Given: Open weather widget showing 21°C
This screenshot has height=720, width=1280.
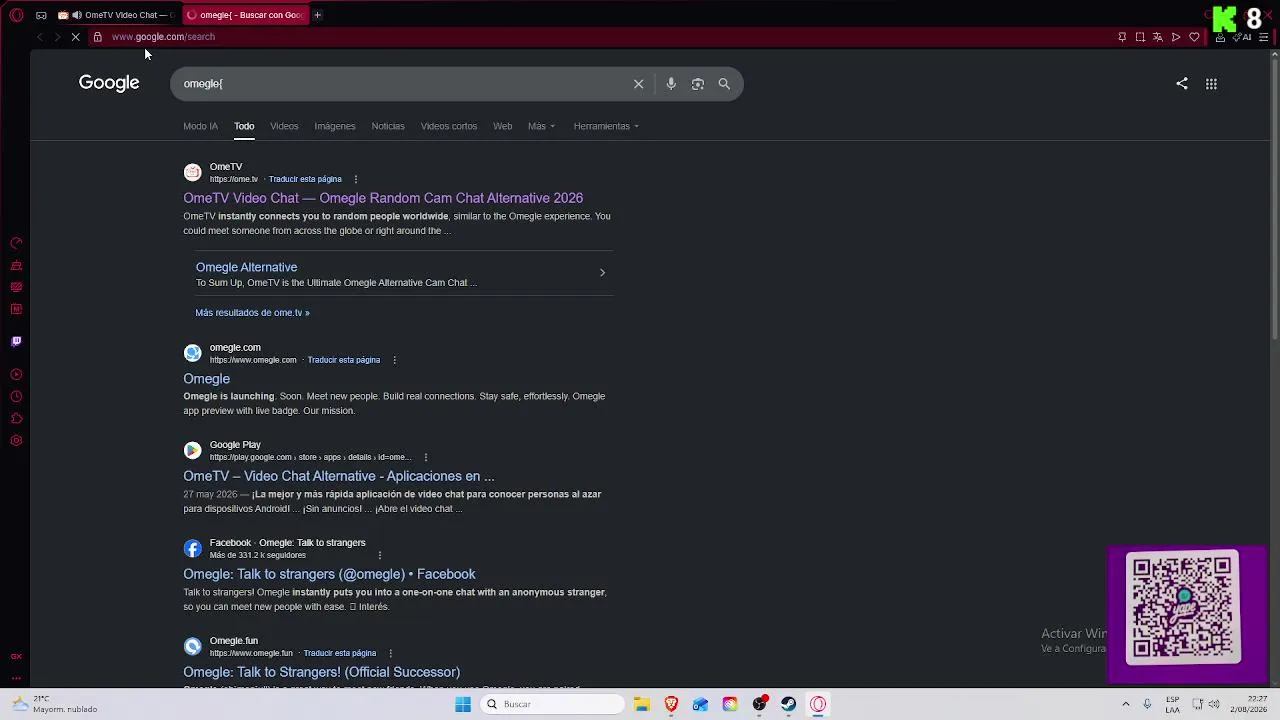Looking at the screenshot, I should click(x=55, y=704).
